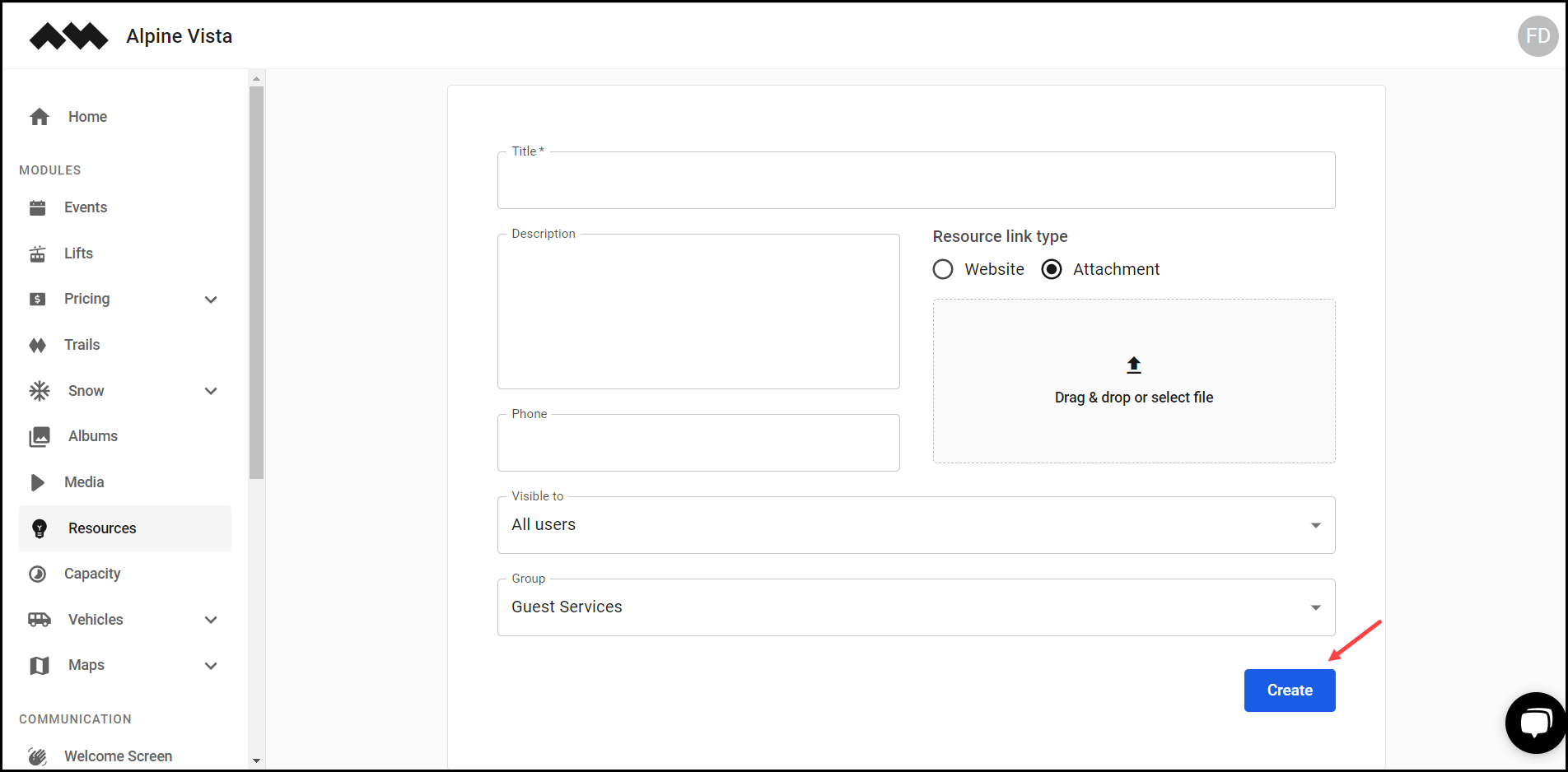Click the Events calendar icon

(38, 207)
